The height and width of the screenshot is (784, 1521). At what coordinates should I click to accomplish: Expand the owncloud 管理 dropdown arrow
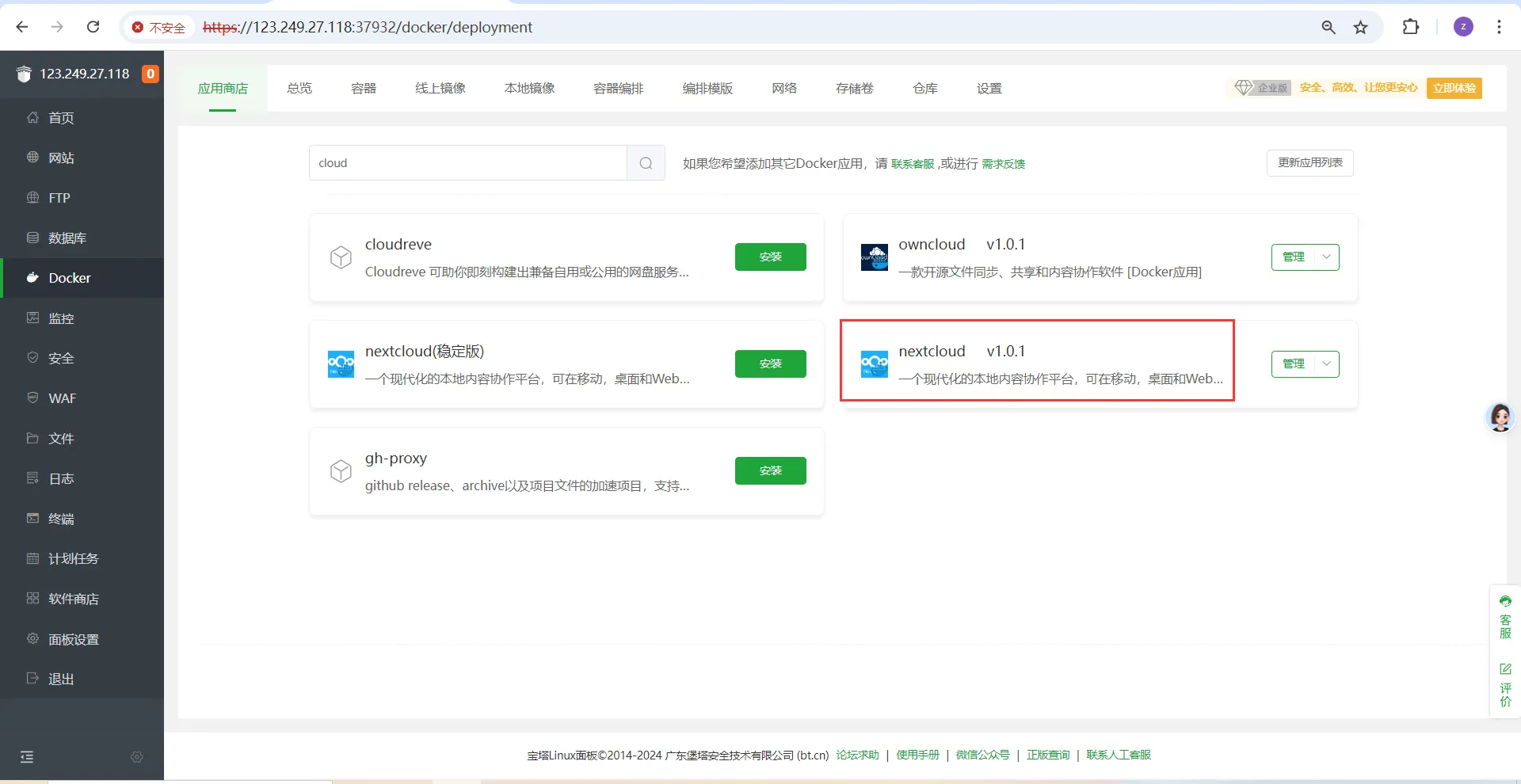(1326, 257)
